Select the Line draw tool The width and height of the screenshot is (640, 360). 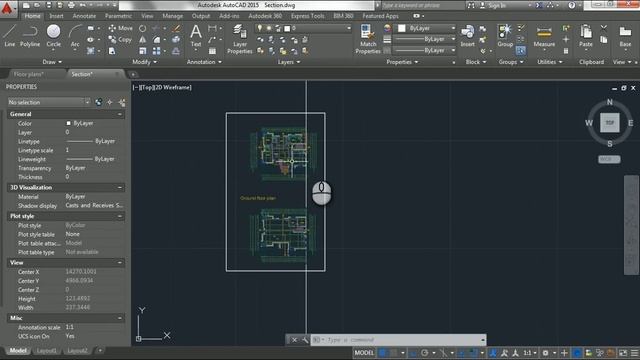tap(10, 36)
